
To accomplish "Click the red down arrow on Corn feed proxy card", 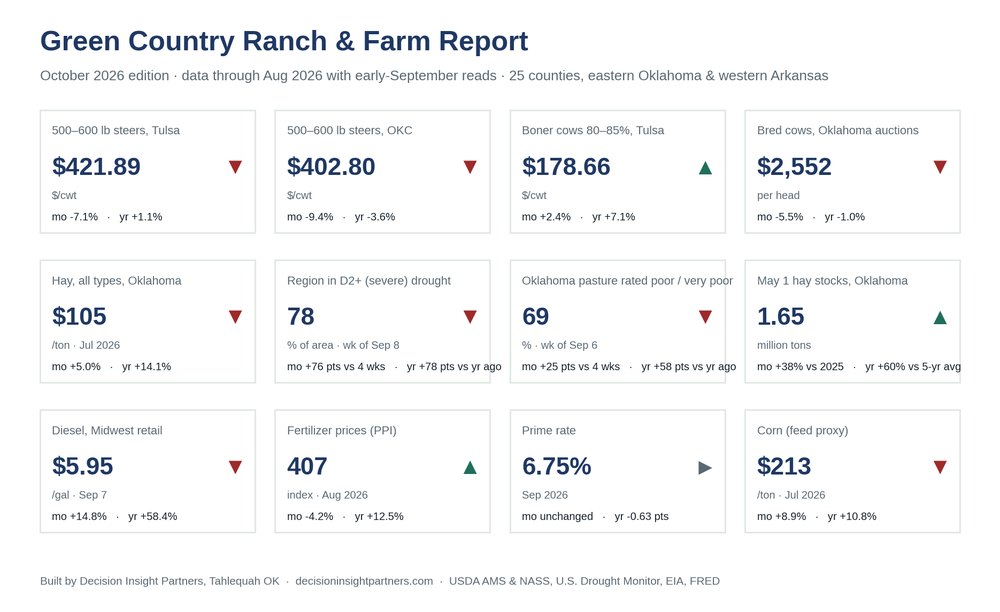I will (940, 467).
